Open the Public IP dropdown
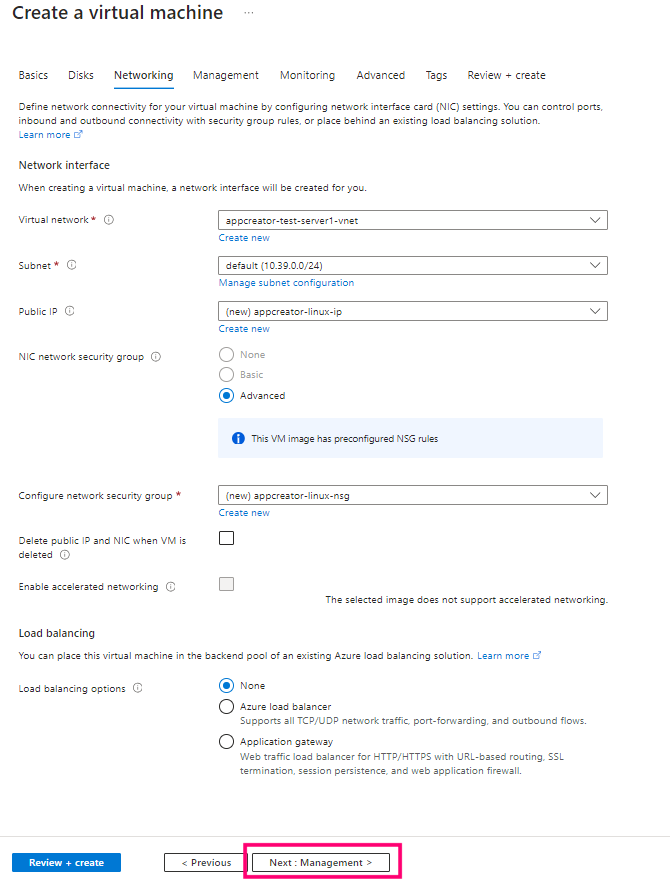 pyautogui.click(x=412, y=311)
